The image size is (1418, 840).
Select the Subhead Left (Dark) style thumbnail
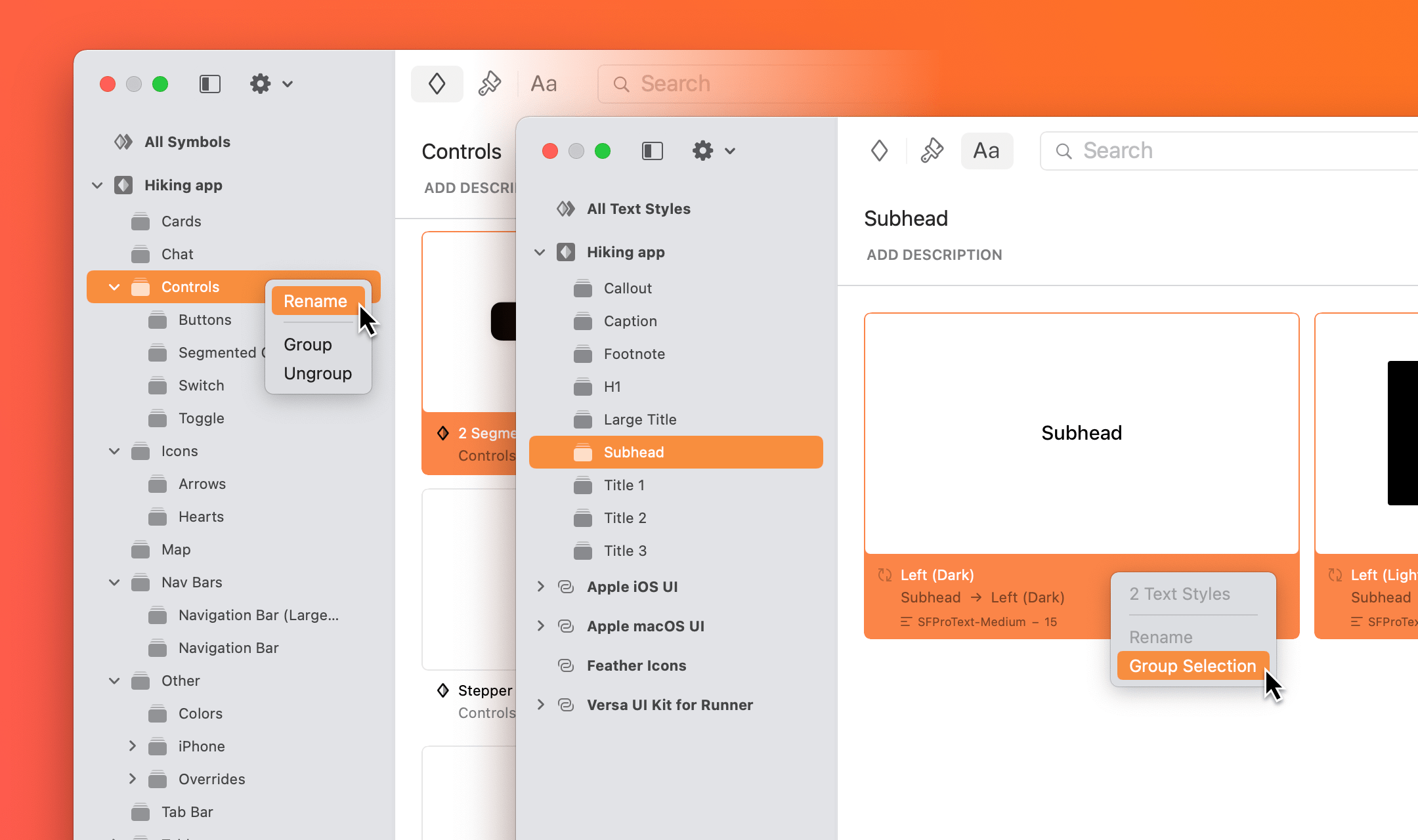(x=1081, y=433)
